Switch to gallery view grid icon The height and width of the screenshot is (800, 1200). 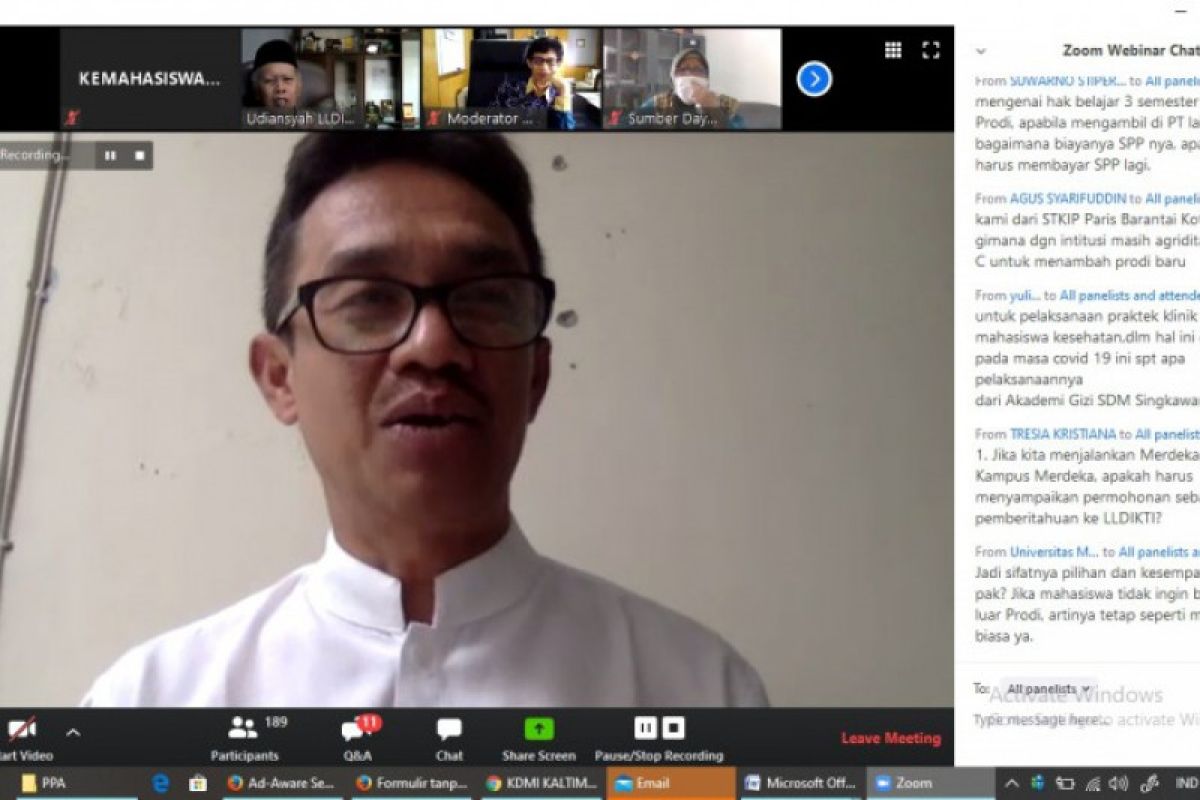click(893, 50)
